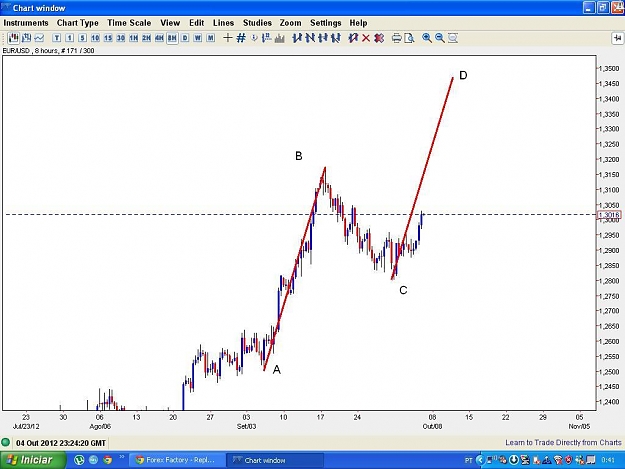Open the Help menu

click(x=358, y=23)
